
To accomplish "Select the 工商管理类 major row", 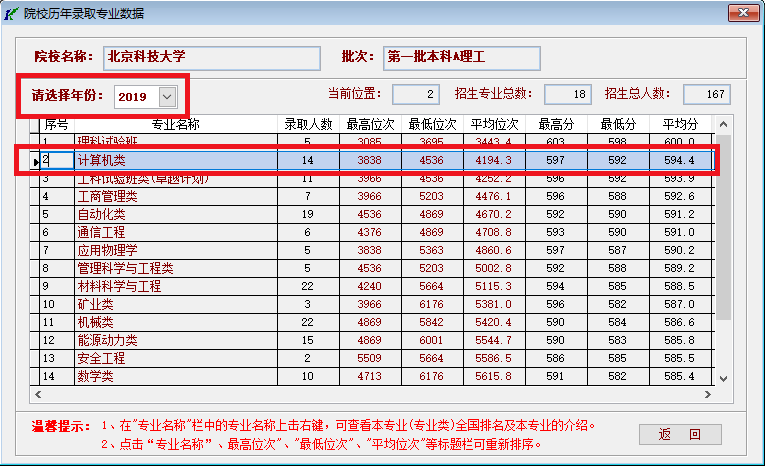I will (x=372, y=197).
